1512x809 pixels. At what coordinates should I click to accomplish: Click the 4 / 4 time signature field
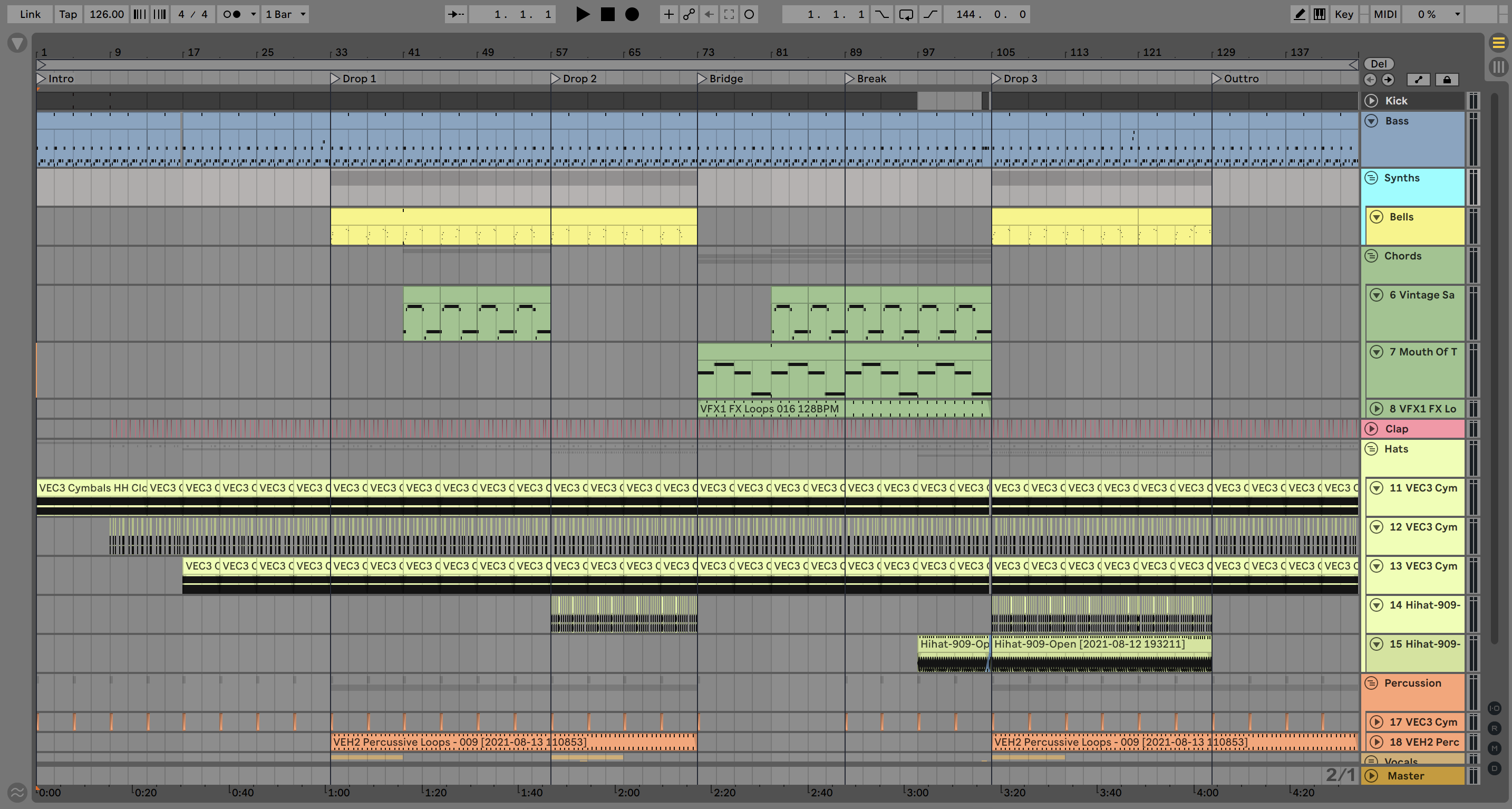(193, 14)
